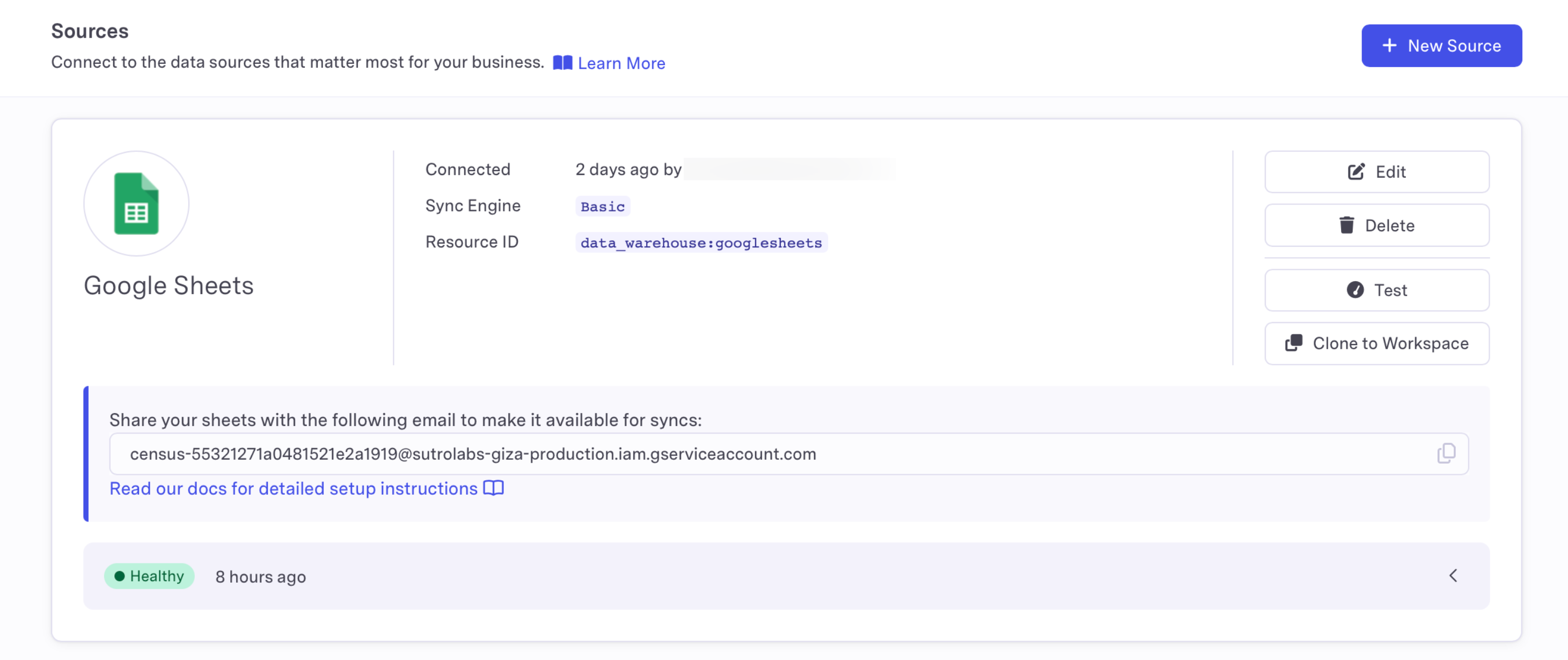
Task: Click the data_warehouse:googlesheets resource ID
Action: [701, 243]
